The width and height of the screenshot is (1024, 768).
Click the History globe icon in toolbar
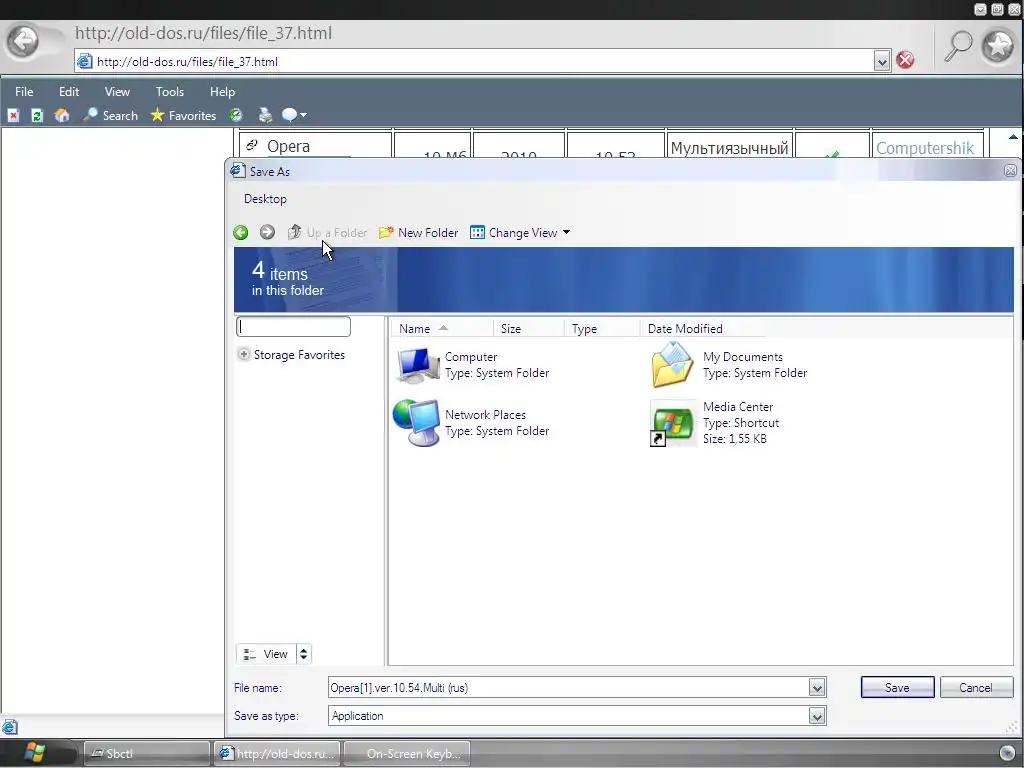(x=236, y=116)
